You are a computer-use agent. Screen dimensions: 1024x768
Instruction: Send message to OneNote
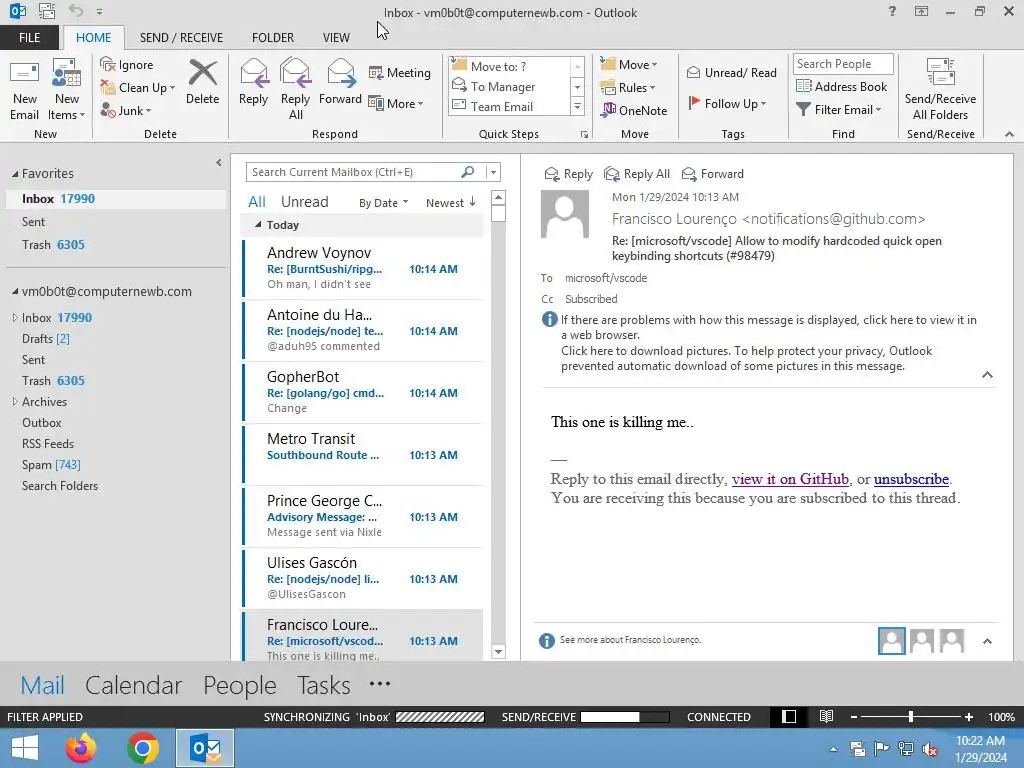[x=634, y=110]
